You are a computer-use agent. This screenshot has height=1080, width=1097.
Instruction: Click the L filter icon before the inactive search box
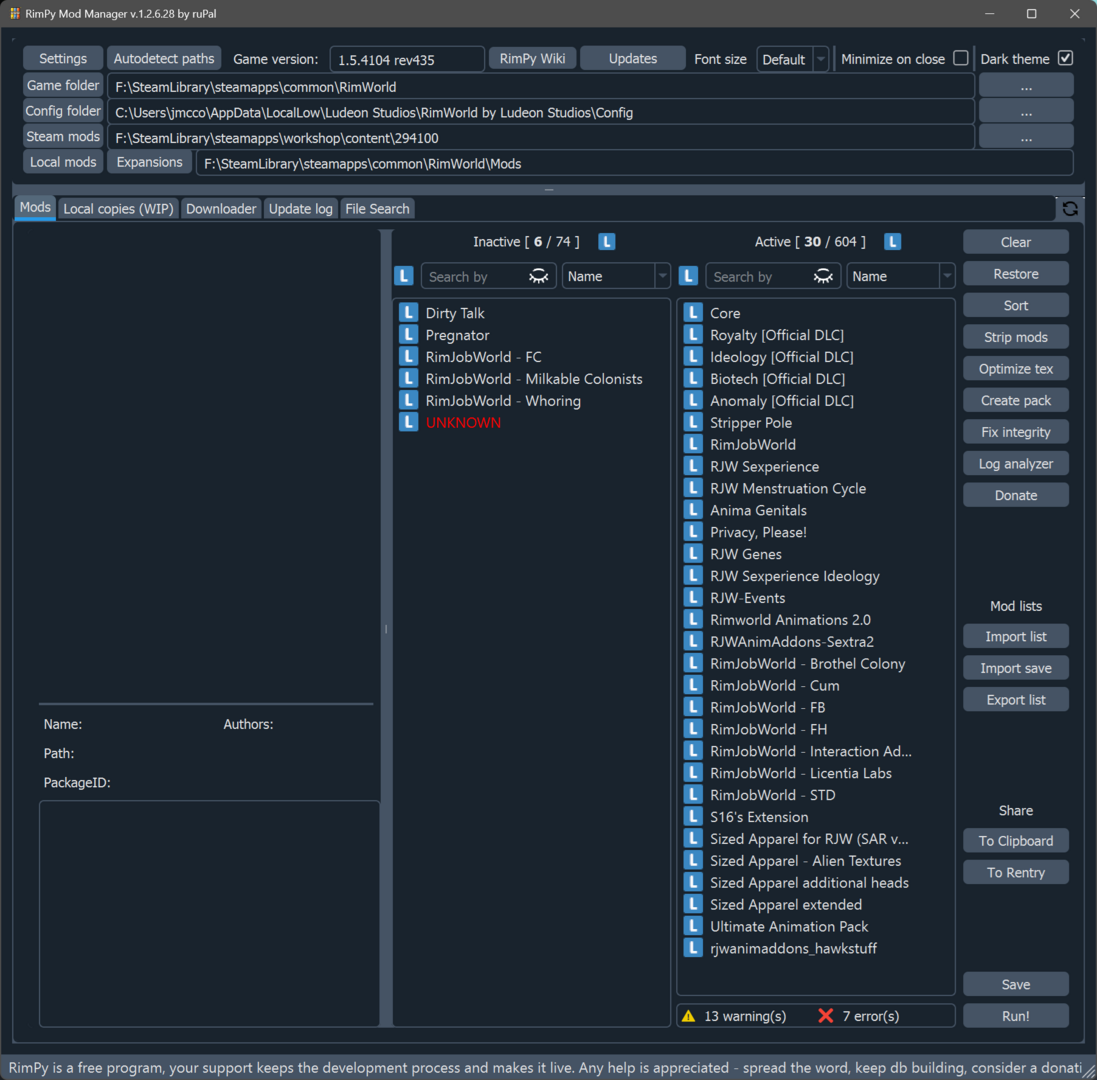(x=404, y=276)
